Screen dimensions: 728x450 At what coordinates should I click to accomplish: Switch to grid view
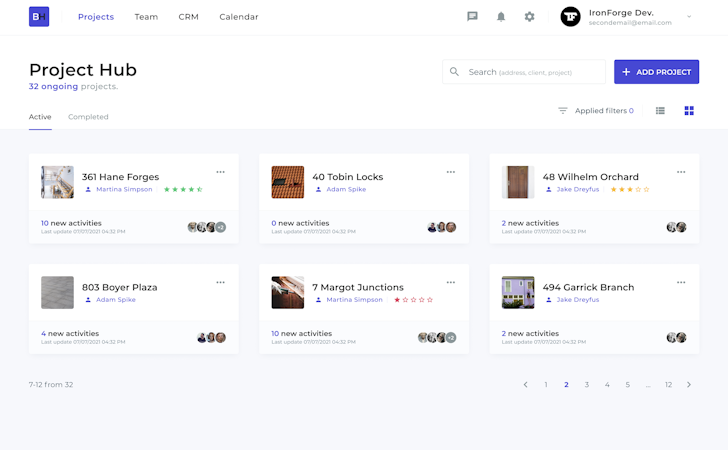pyautogui.click(x=689, y=111)
